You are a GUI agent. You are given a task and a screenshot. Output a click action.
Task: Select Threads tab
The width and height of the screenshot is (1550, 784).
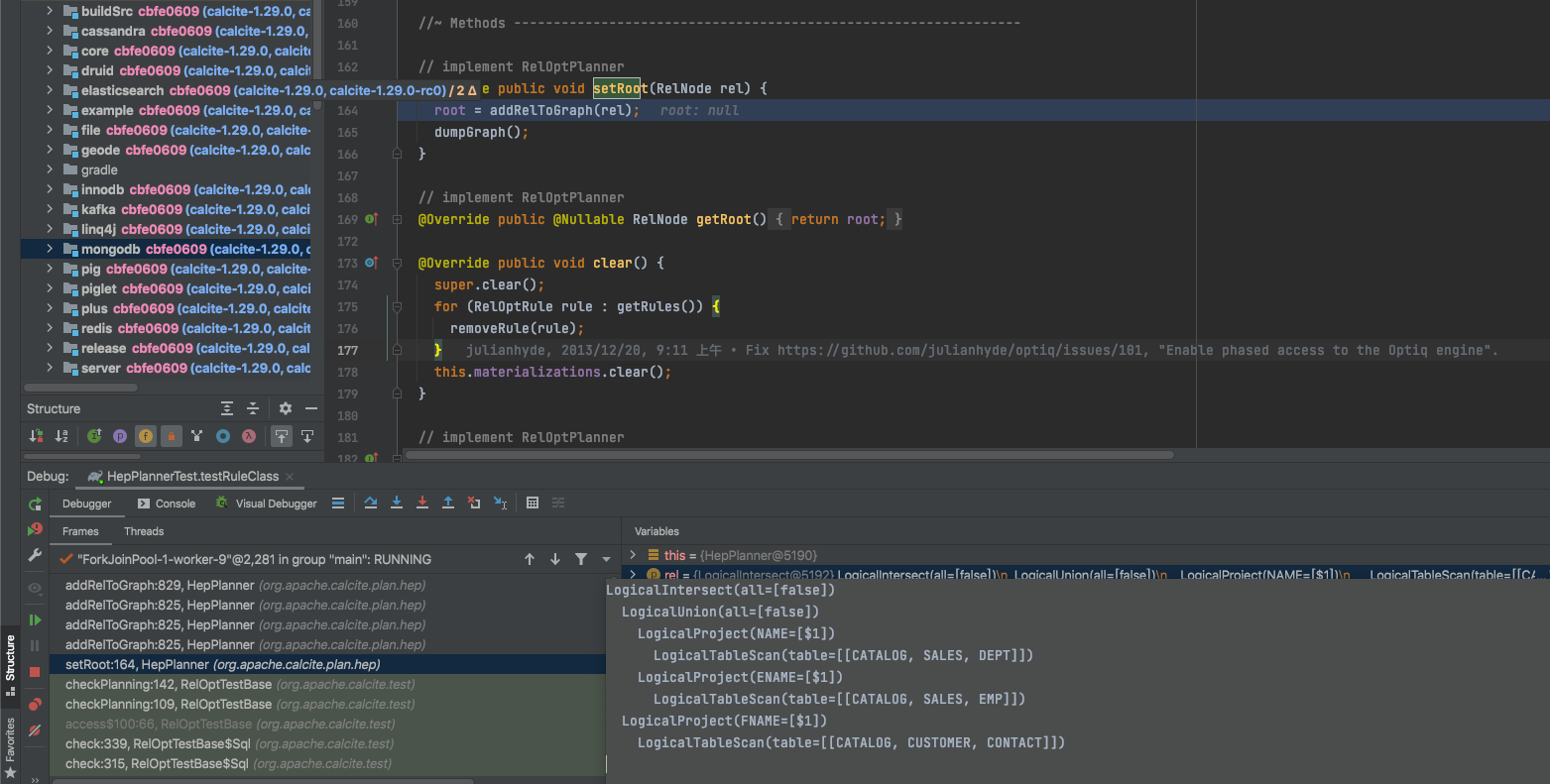click(x=144, y=531)
